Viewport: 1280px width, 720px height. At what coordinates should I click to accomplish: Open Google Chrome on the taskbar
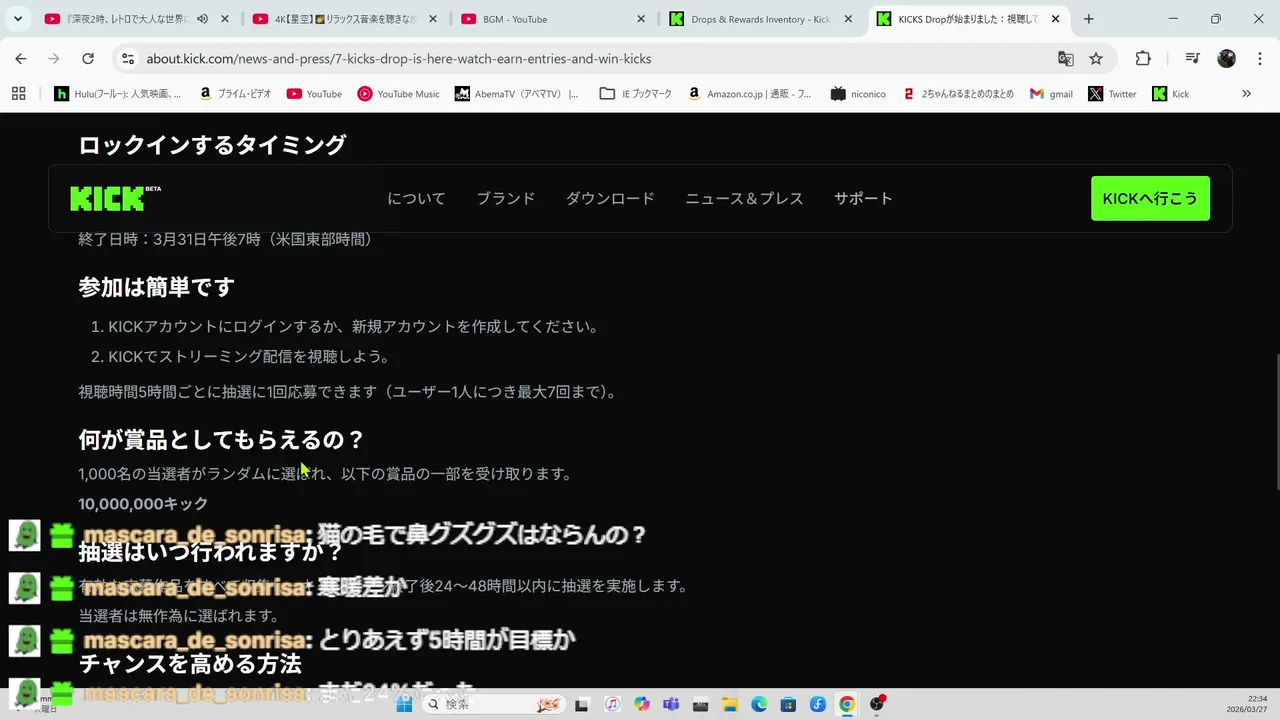pos(847,704)
